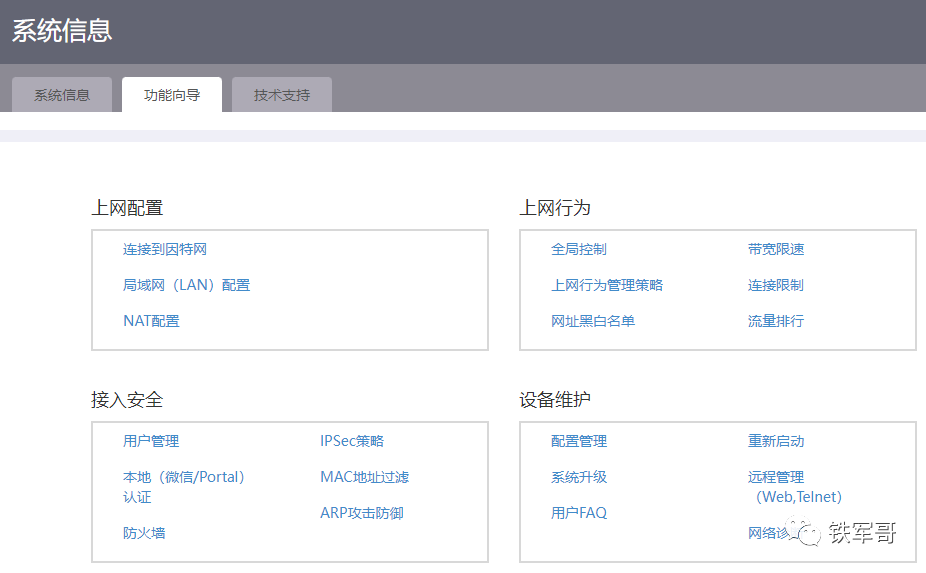Open 配置管理 under 设备维护
926x573 pixels.
point(579,441)
